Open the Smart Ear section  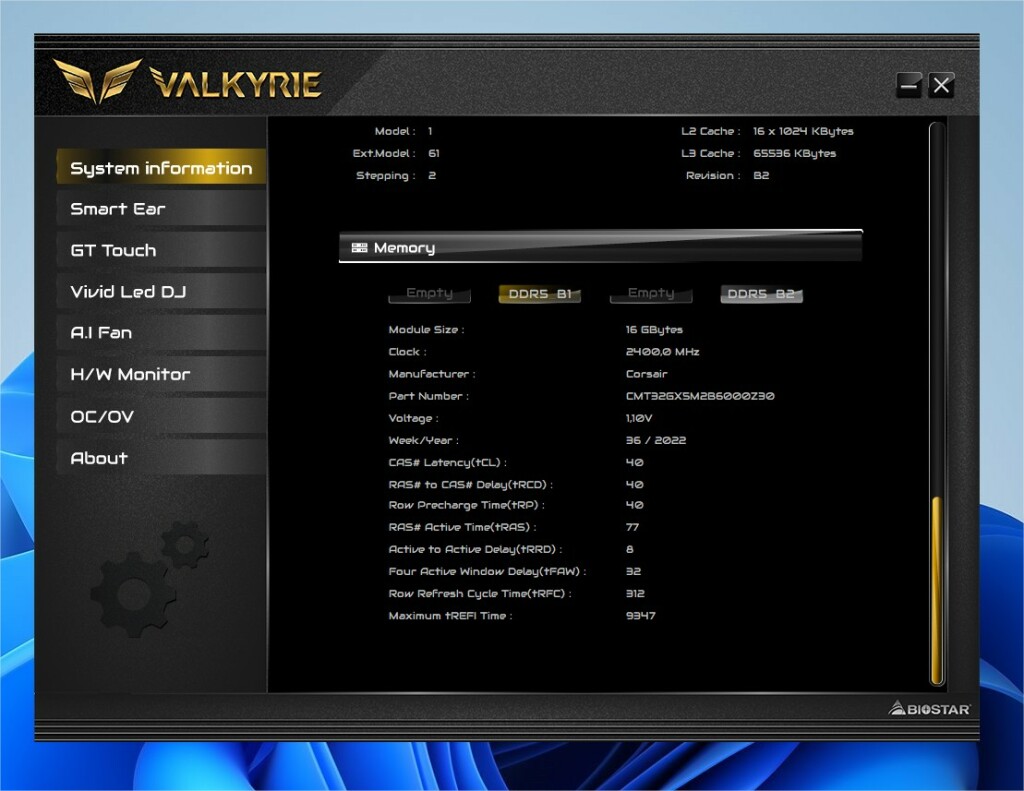tap(161, 208)
